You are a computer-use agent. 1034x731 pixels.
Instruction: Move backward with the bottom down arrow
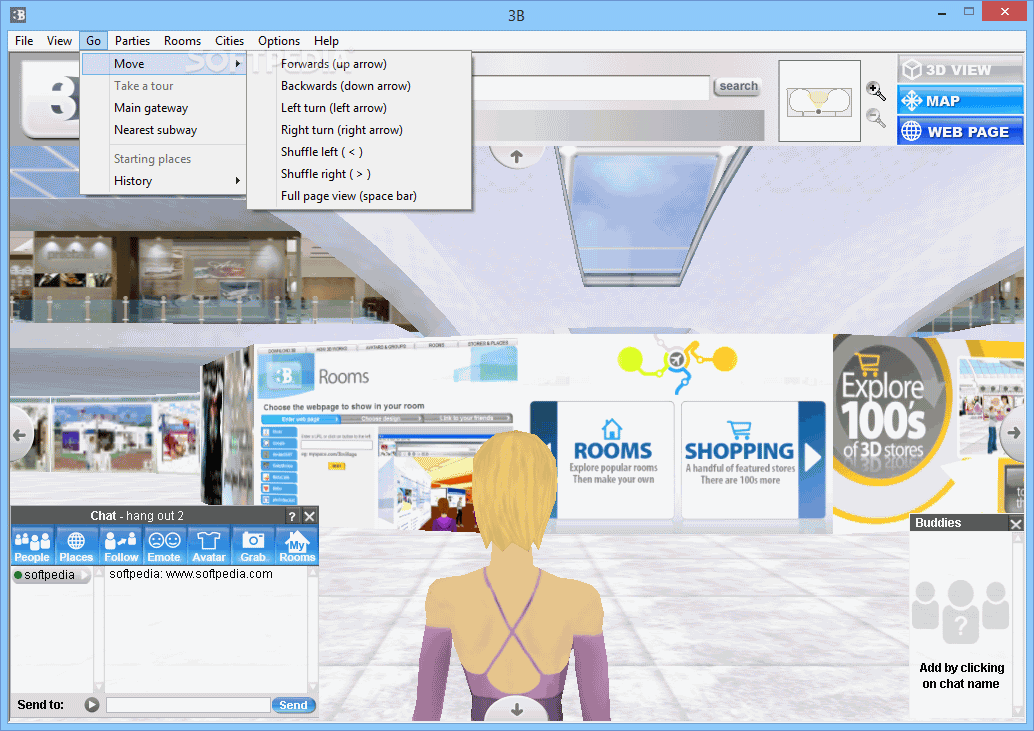click(517, 709)
